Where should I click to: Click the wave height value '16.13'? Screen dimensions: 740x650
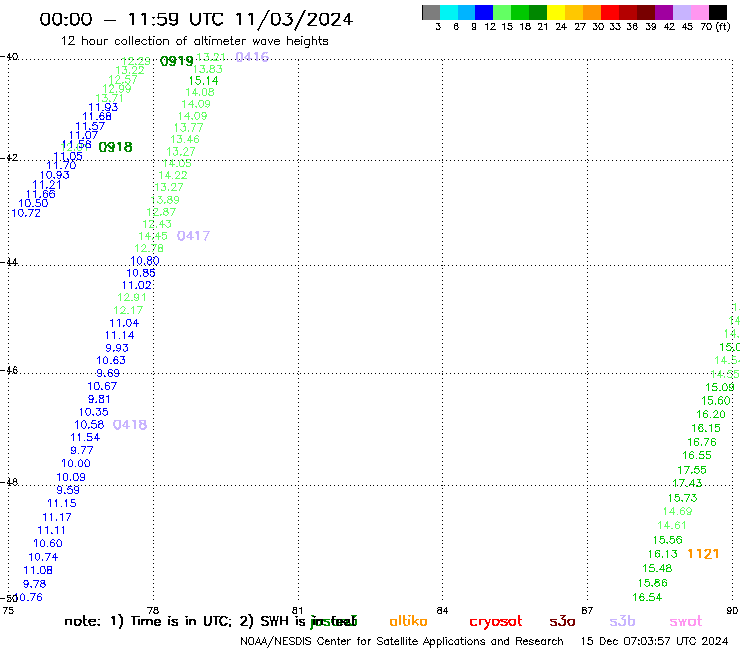663,554
